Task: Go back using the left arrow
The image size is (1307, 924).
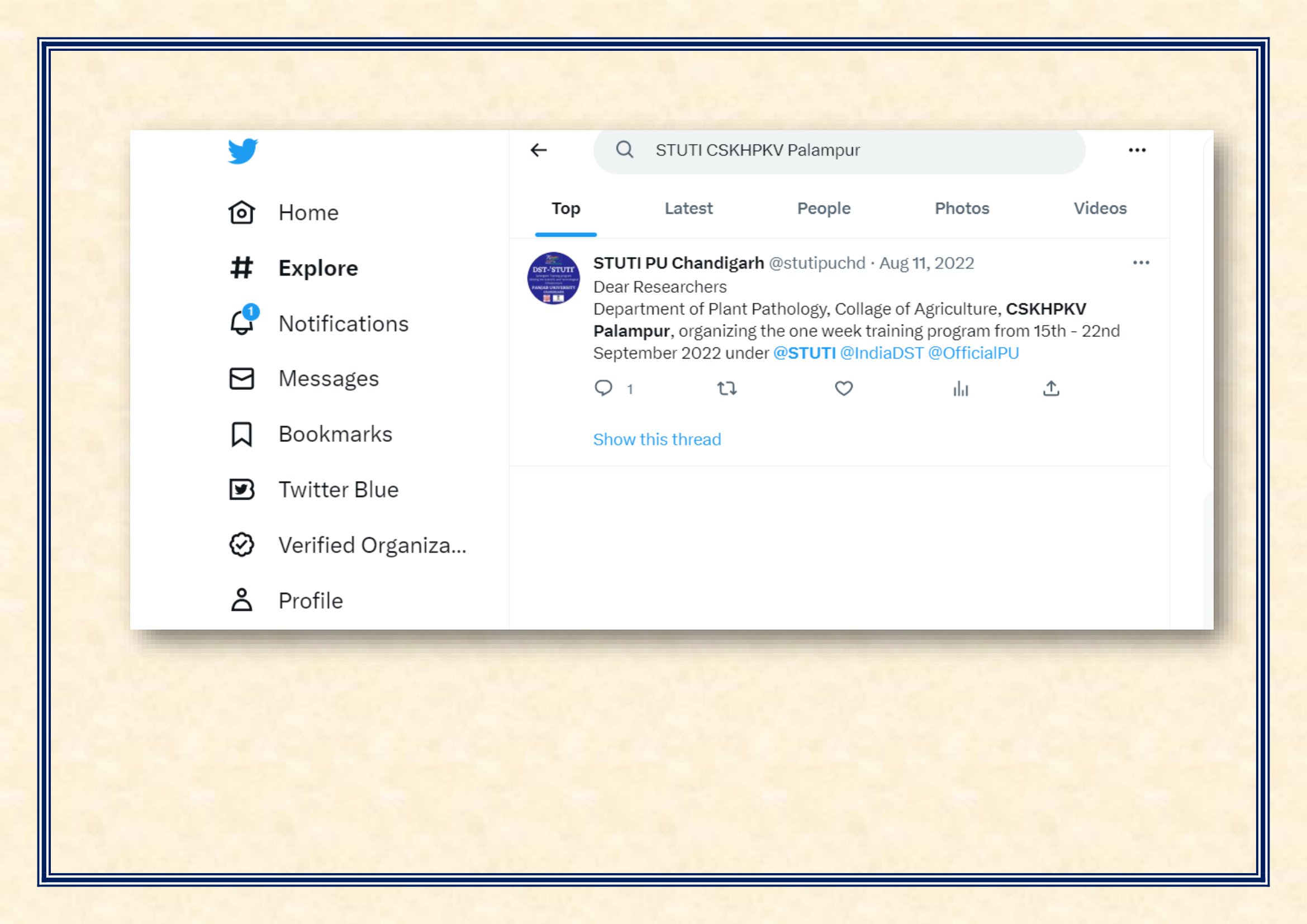Action: 539,150
